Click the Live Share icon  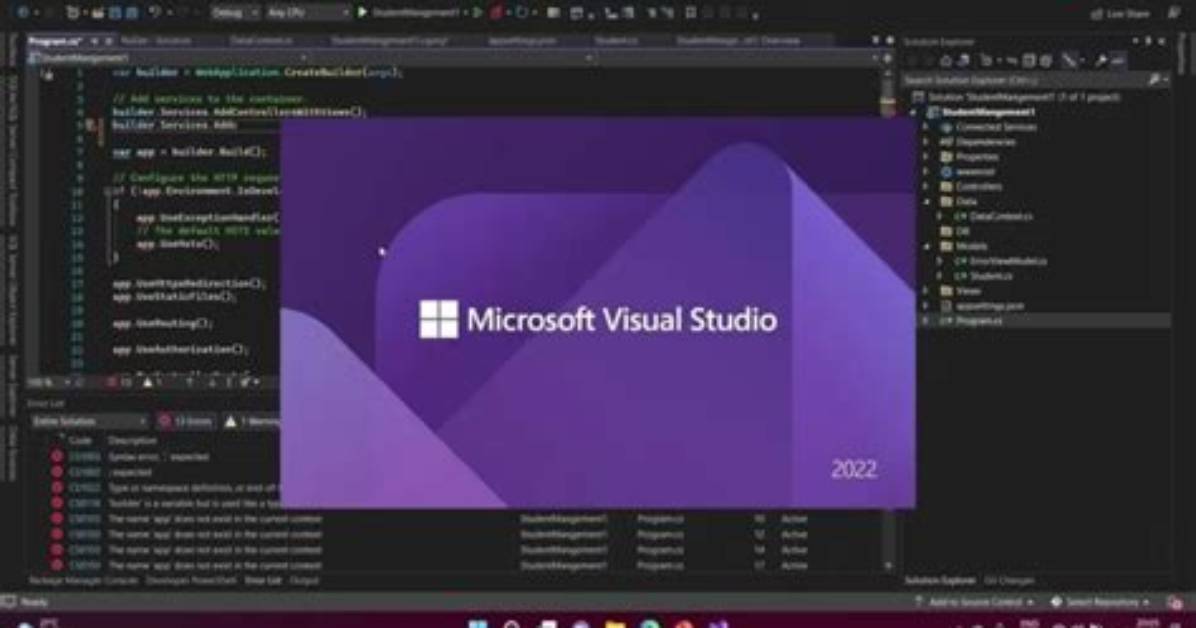[1098, 14]
